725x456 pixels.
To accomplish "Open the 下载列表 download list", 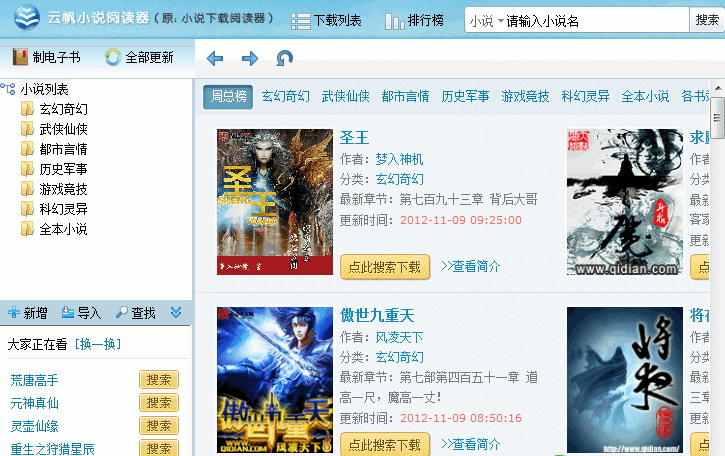I will (327, 20).
